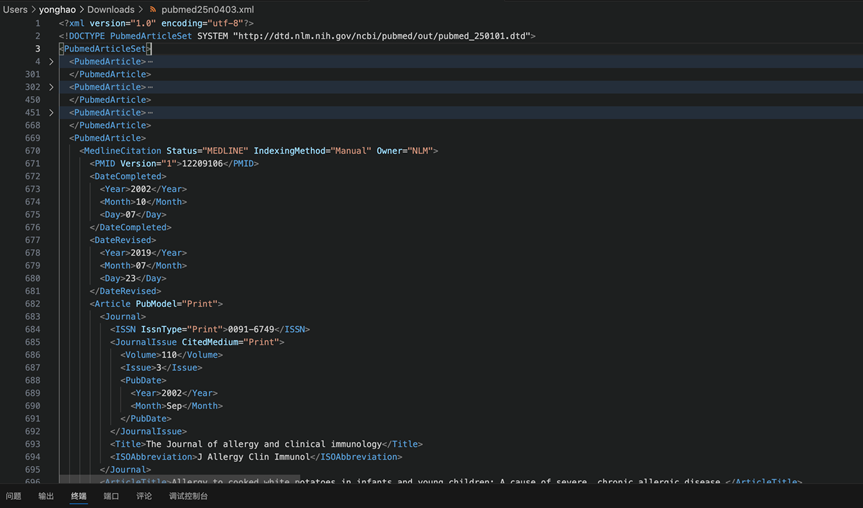Click the journal title text on line 693
Viewport: 863px width, 508px height.
(x=264, y=444)
